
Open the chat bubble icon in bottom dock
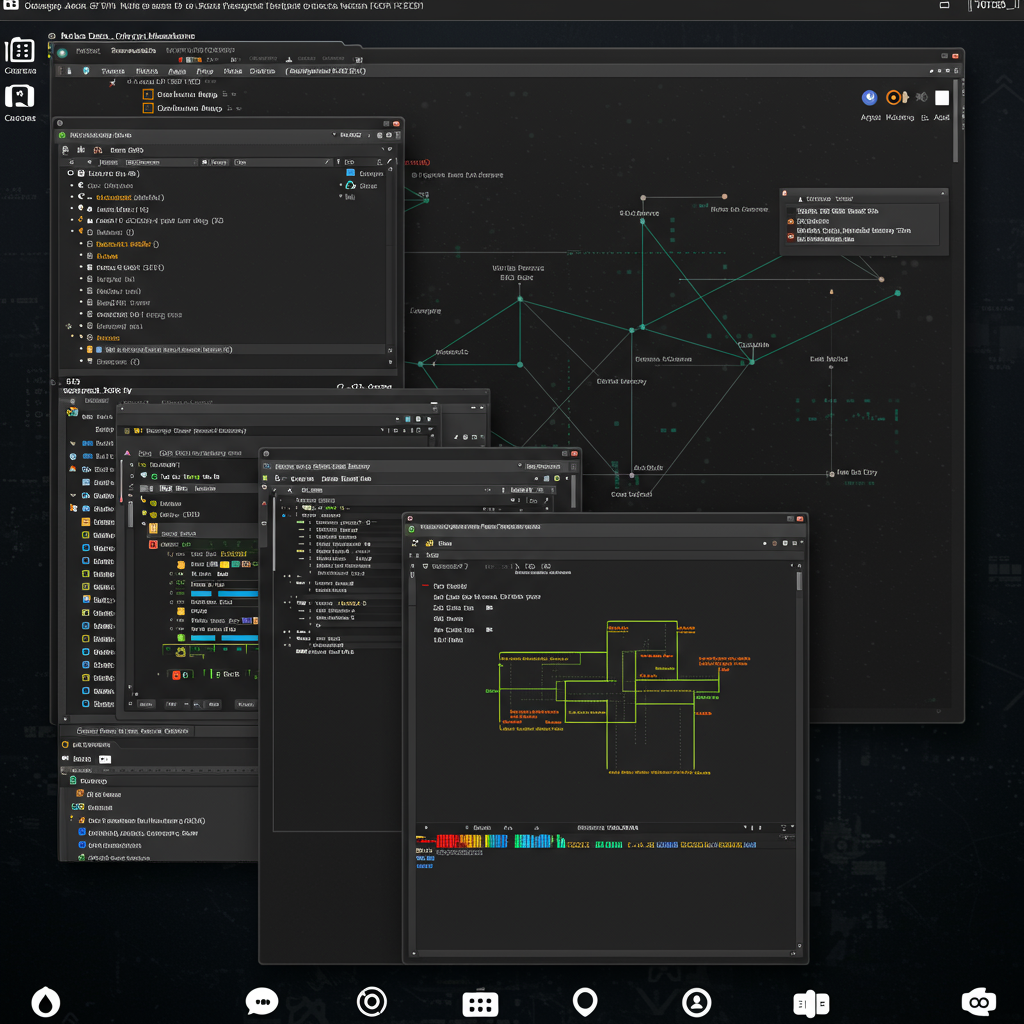click(x=262, y=1002)
